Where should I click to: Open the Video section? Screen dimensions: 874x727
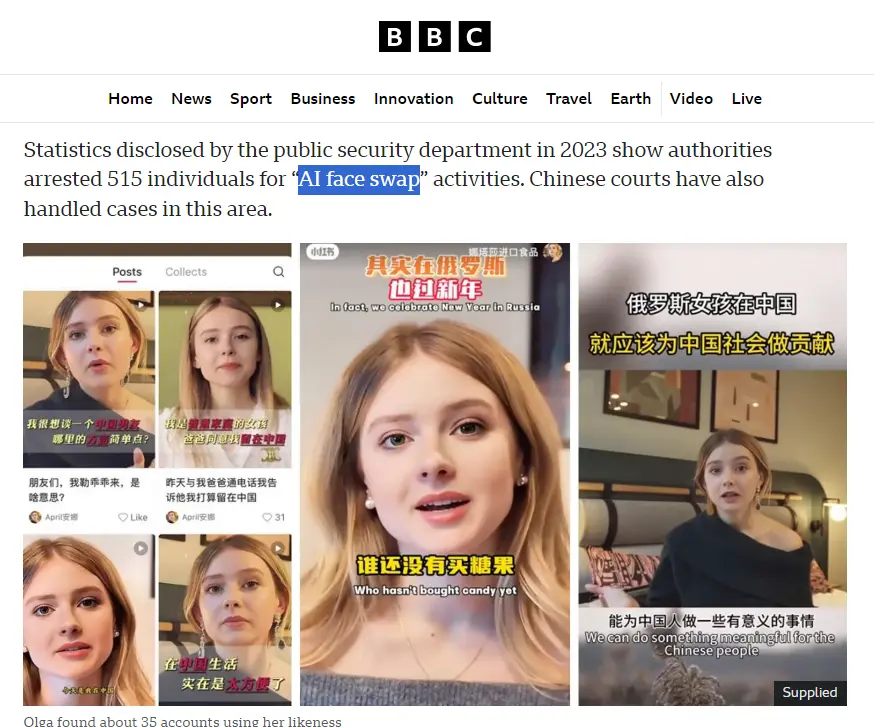click(x=691, y=99)
